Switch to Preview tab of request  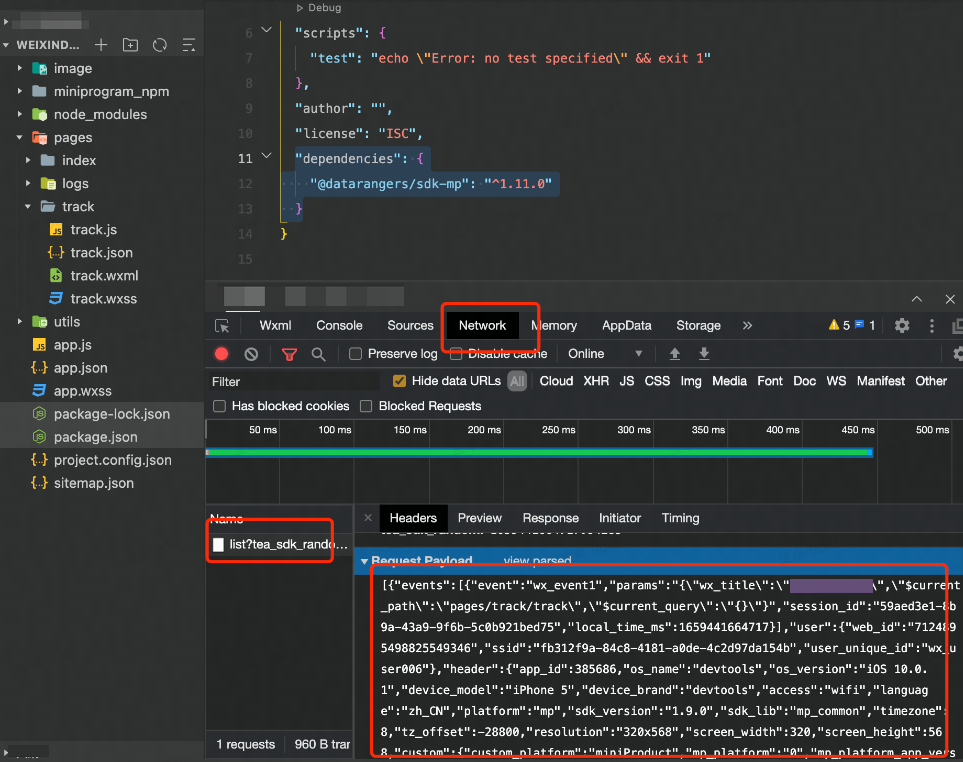pyautogui.click(x=480, y=518)
